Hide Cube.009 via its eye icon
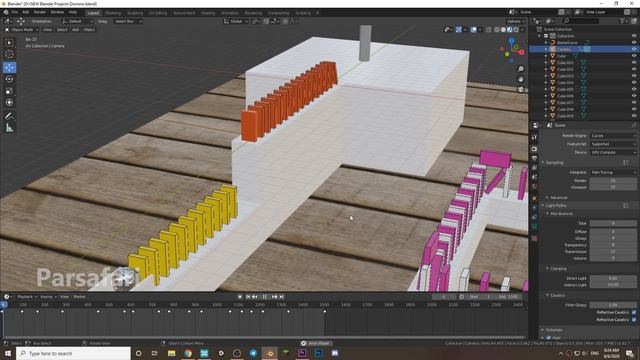The image size is (640, 360). pyautogui.click(x=634, y=116)
